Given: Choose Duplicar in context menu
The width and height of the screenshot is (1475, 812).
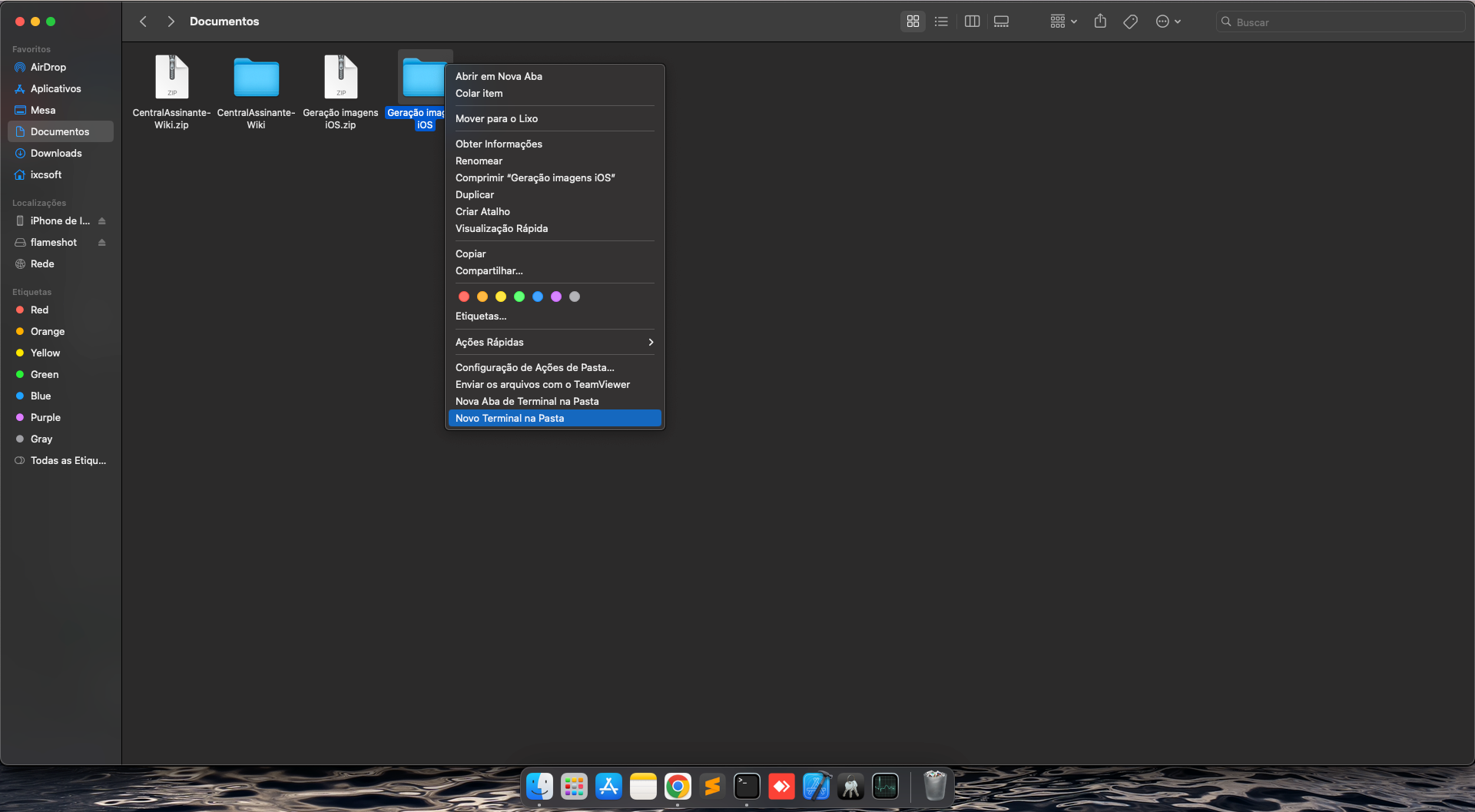Looking at the screenshot, I should 554,195.
